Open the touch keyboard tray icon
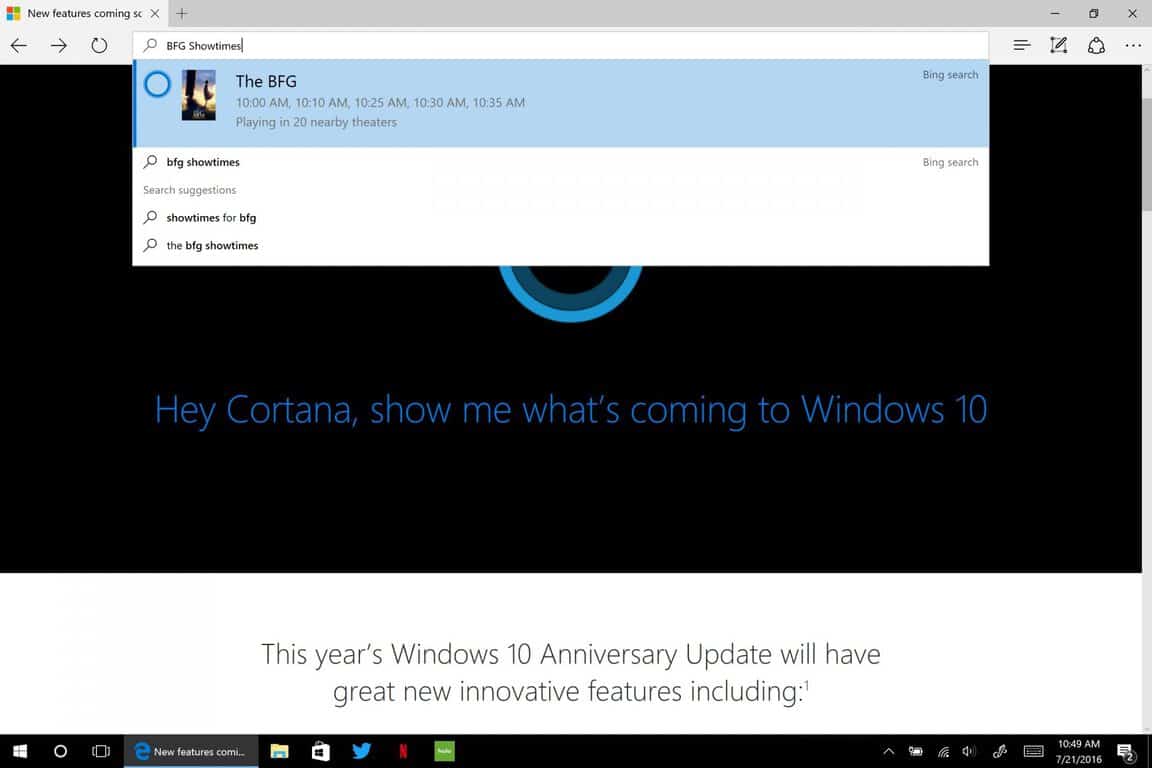This screenshot has height=768, width=1152. pos(1033,751)
